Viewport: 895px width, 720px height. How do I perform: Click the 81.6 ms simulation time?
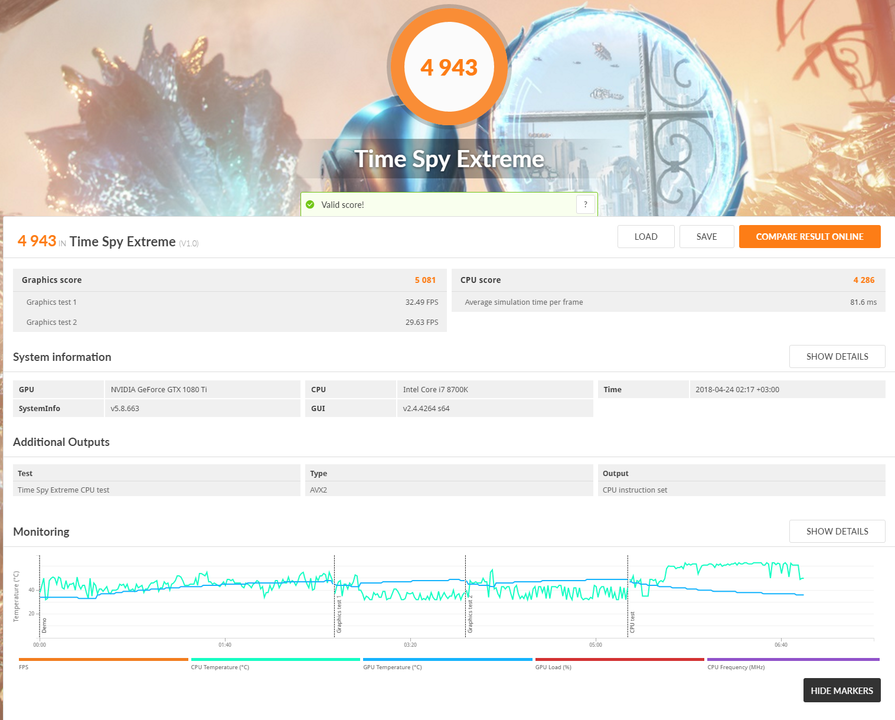(863, 302)
